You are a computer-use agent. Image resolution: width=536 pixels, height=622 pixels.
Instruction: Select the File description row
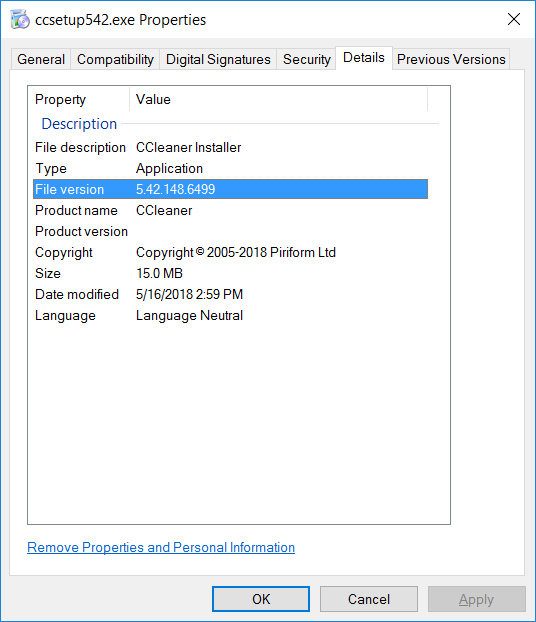(230, 148)
